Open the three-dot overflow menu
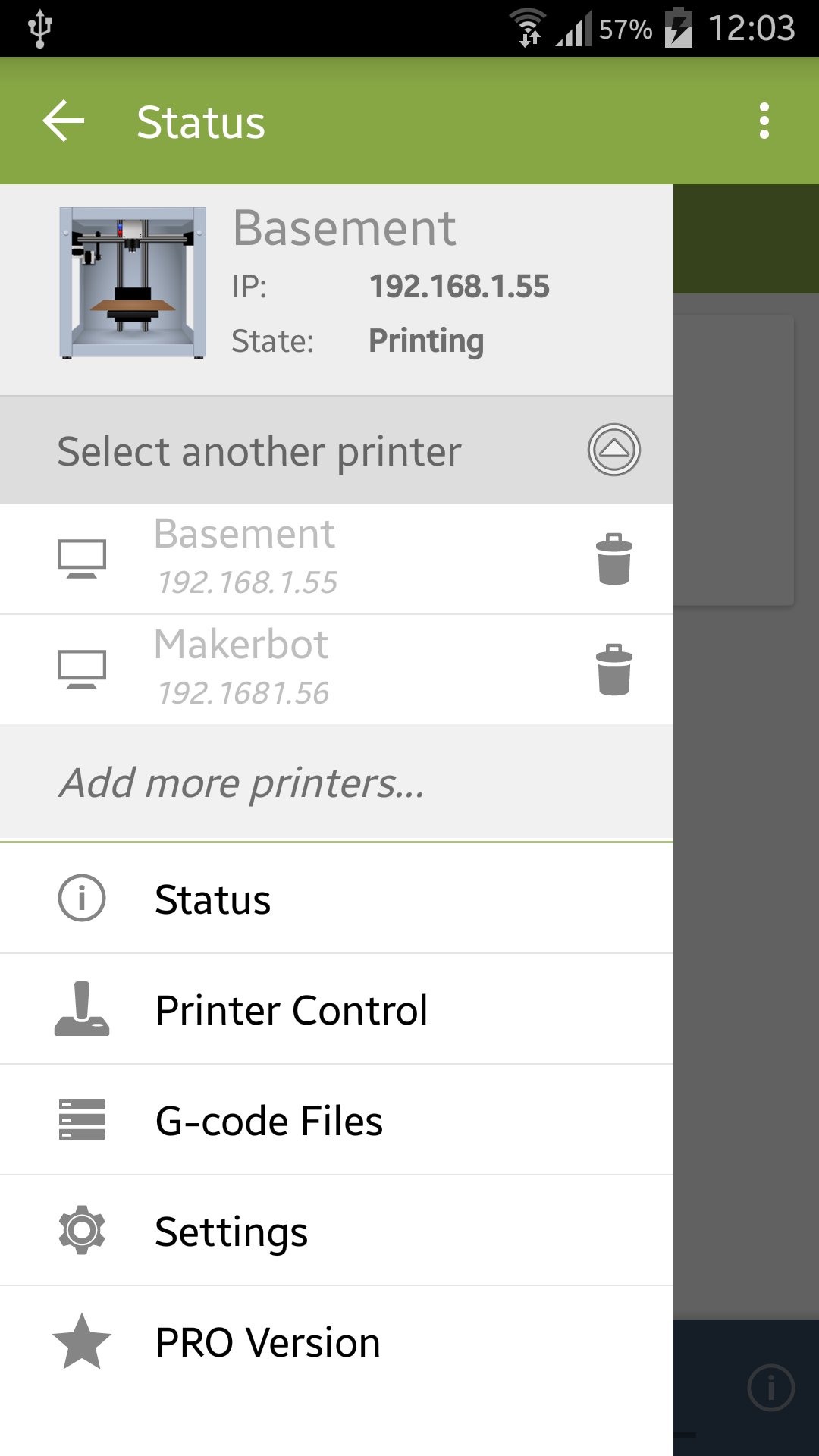Screen dimensions: 819x1456 (x=764, y=121)
